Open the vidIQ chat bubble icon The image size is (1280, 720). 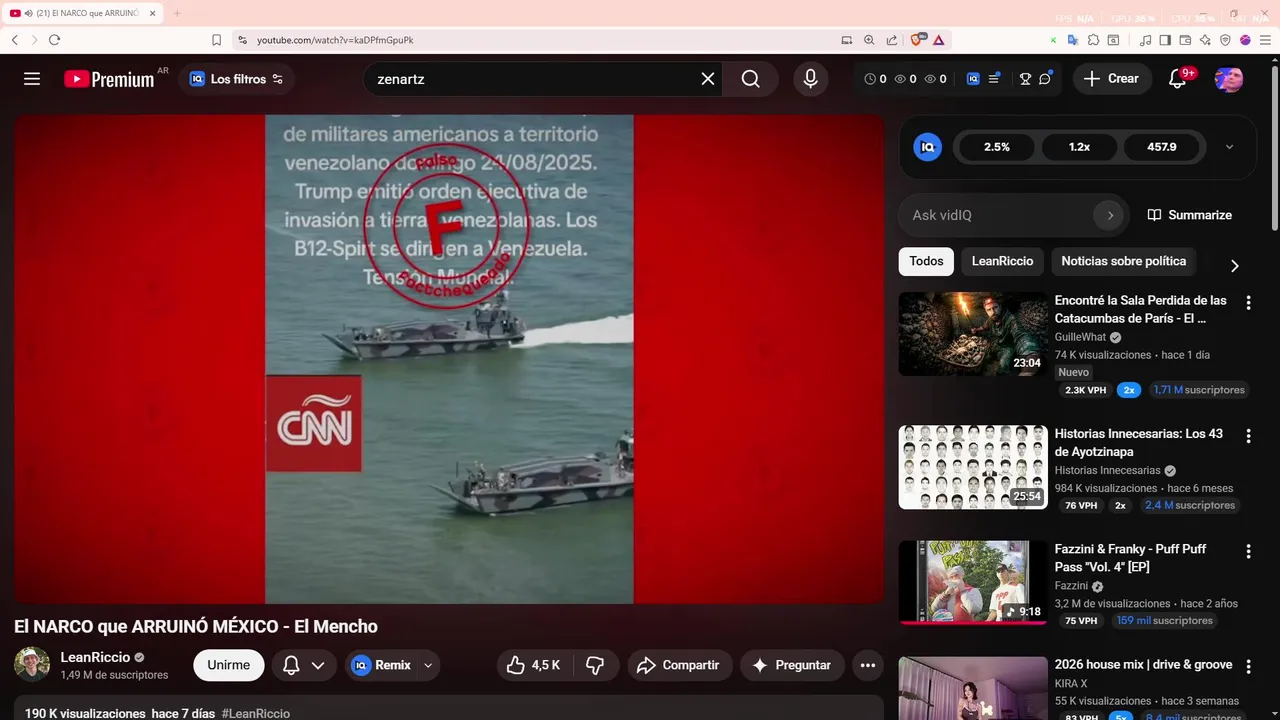point(1045,79)
